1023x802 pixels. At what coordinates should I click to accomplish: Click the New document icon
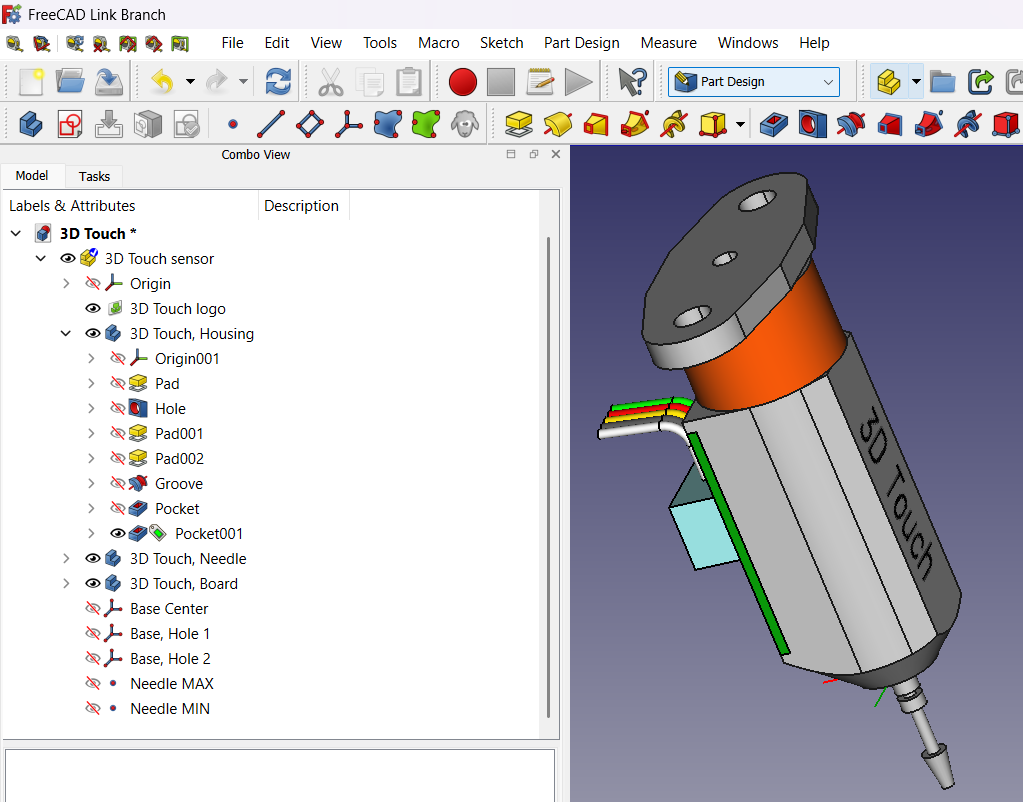coord(31,82)
